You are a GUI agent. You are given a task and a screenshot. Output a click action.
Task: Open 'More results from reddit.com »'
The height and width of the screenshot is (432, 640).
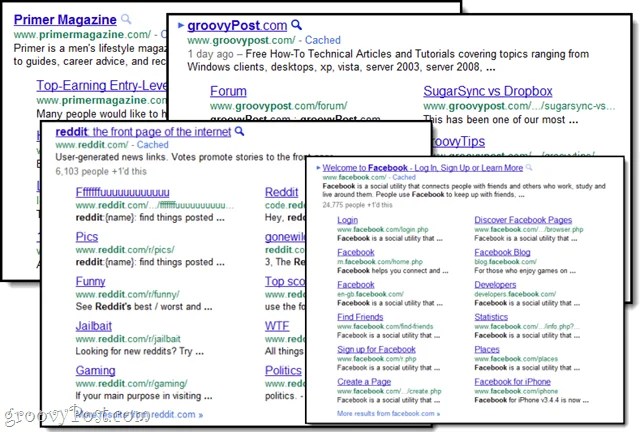coord(139,414)
